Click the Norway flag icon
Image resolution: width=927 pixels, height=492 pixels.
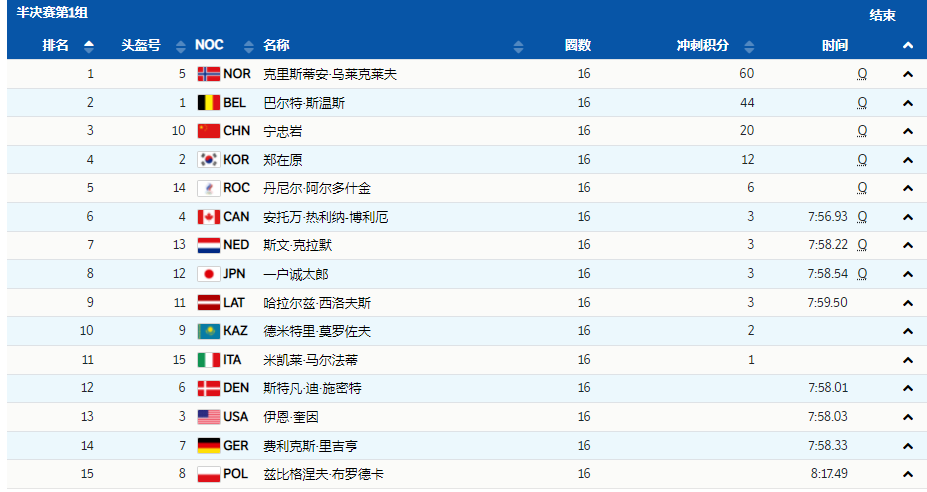[208, 74]
